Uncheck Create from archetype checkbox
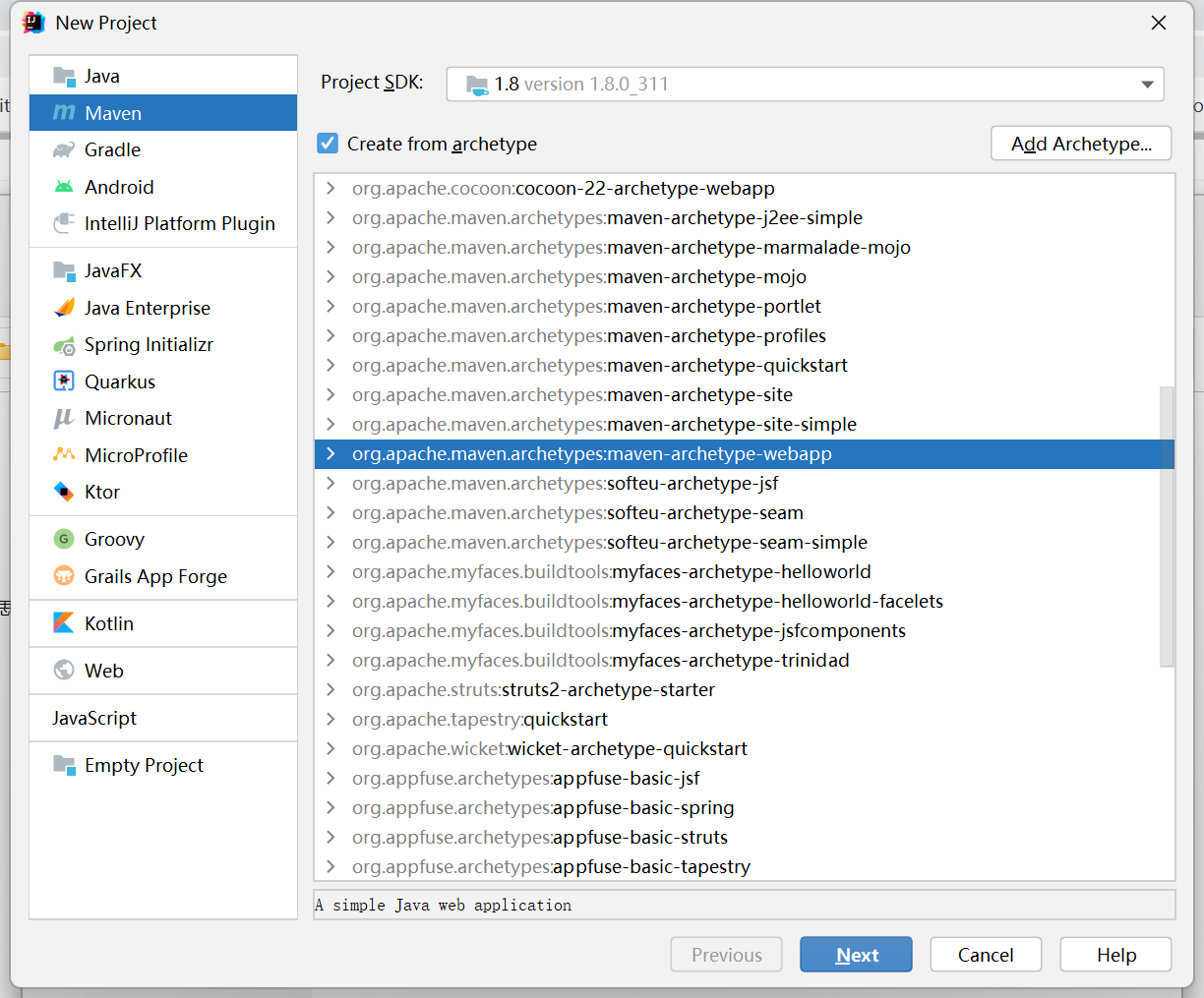Screen dimensions: 1204x998 [328, 144]
